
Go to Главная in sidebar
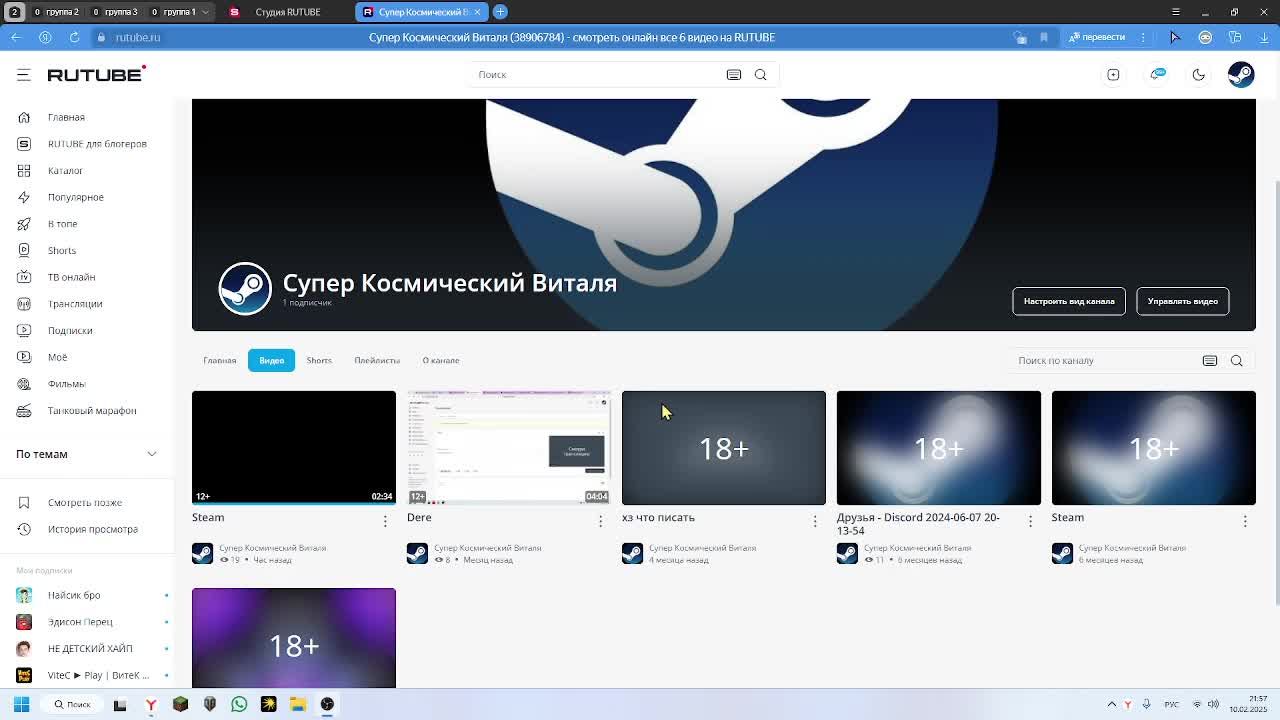point(66,117)
